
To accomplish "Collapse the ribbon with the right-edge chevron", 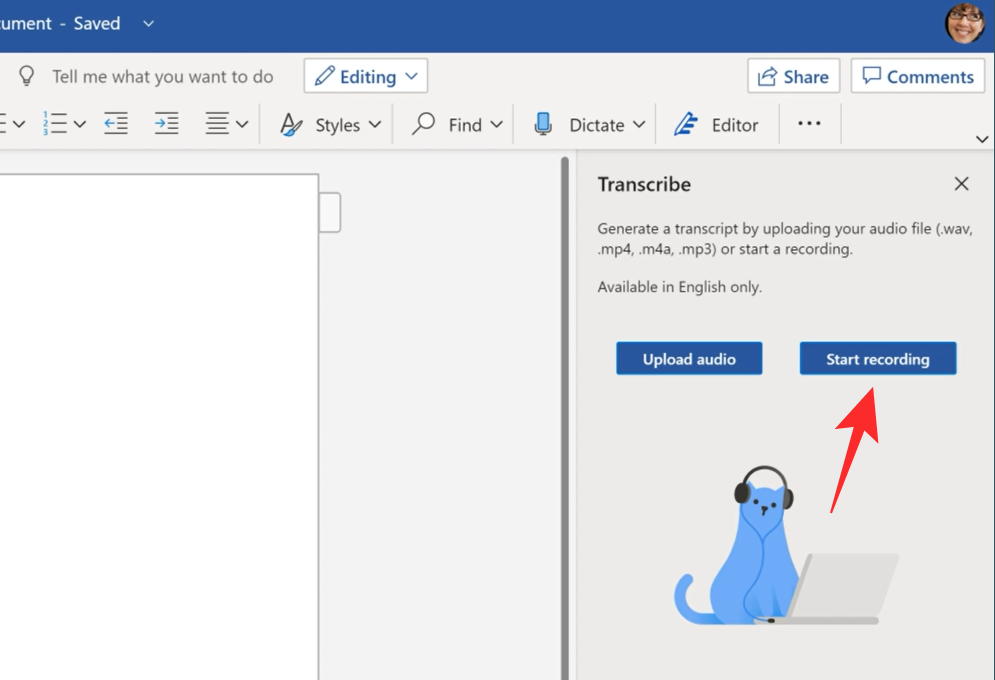I will [x=982, y=139].
